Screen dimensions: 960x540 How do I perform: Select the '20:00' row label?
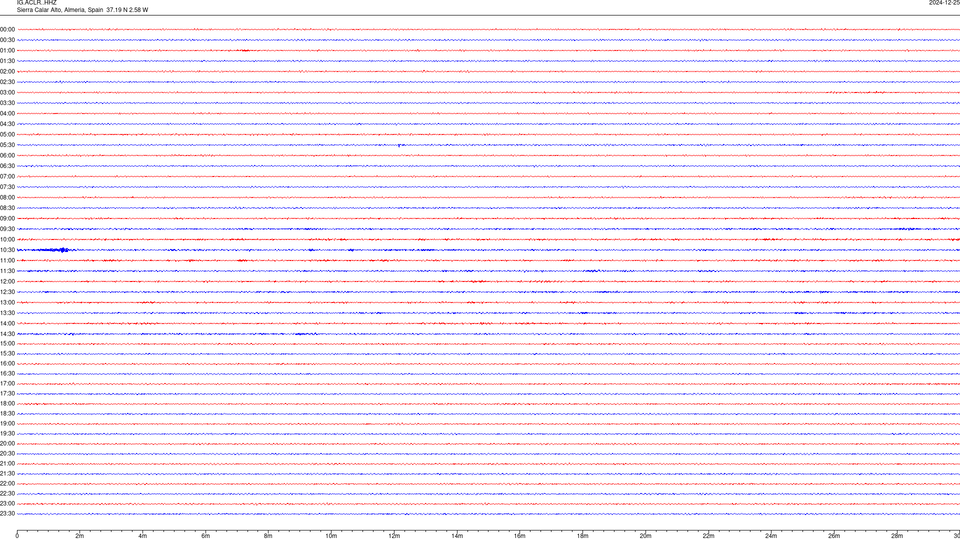tap(7, 444)
